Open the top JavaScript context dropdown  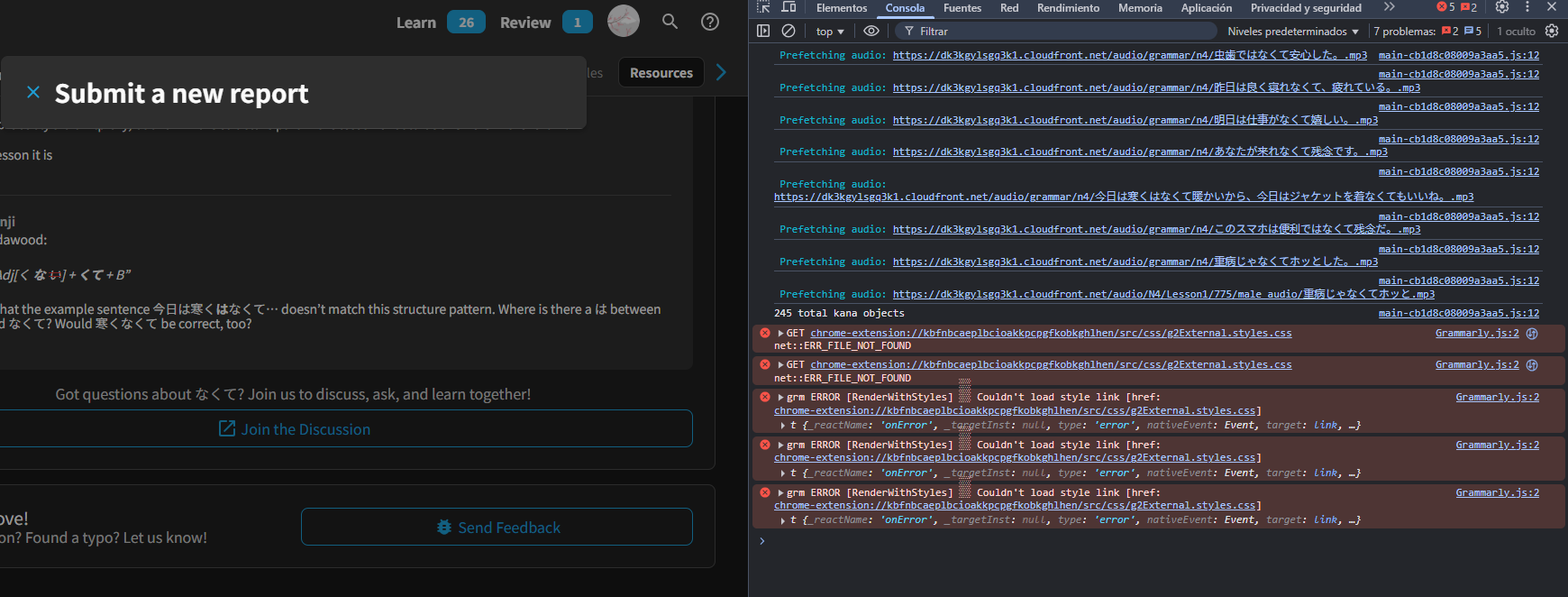[x=830, y=32]
